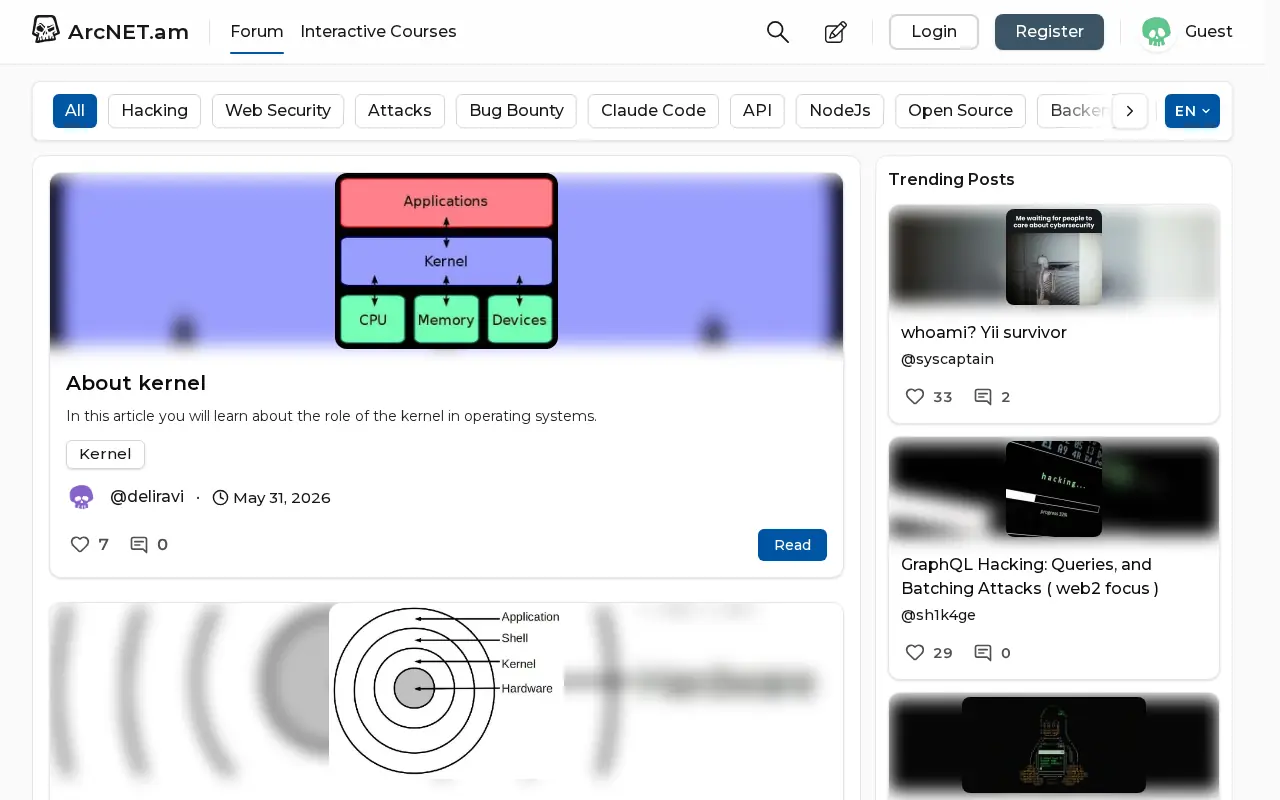Screen dimensions: 1280x800
Task: Choose the NodeJs category chip
Action: coord(840,111)
